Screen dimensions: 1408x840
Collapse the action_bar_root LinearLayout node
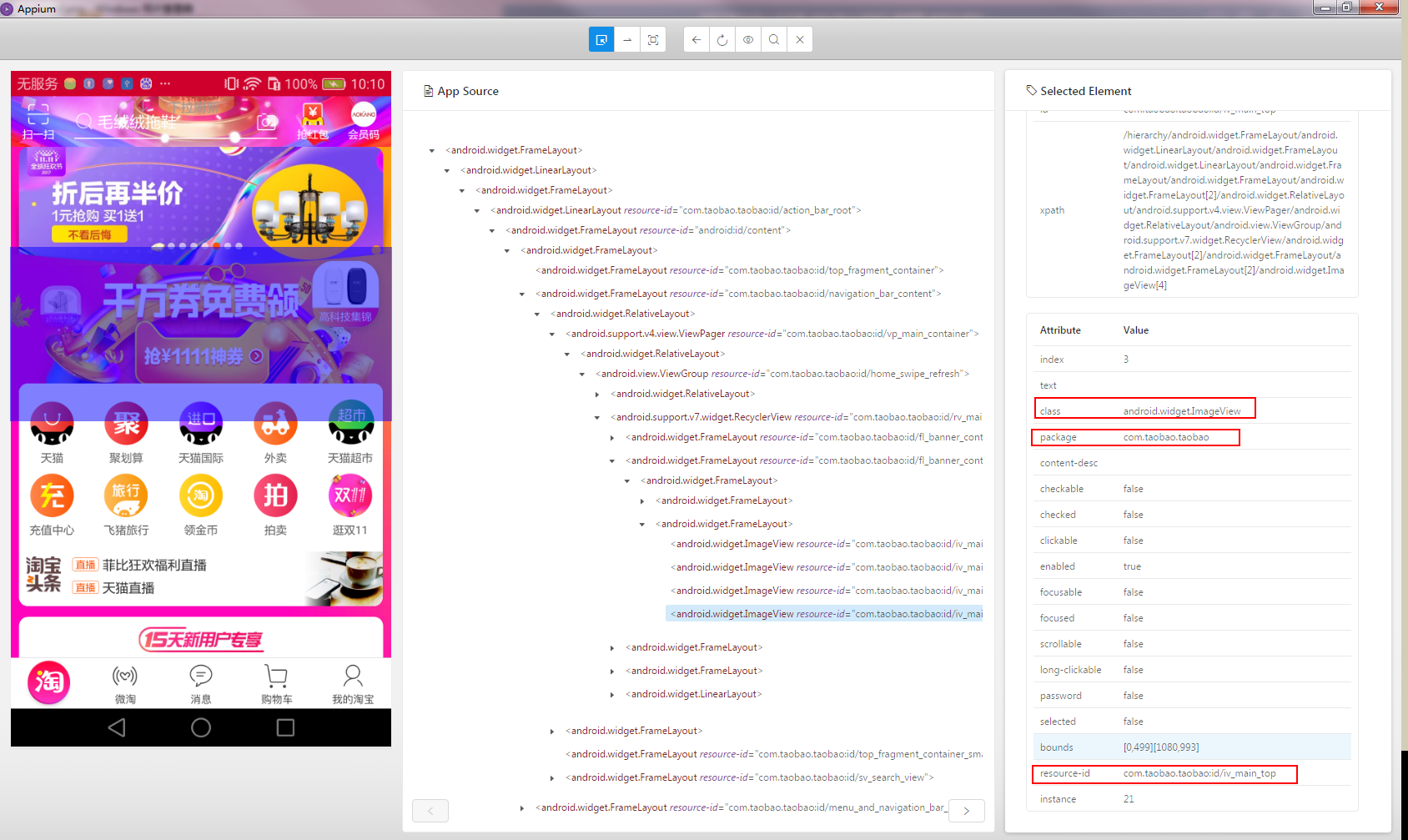point(476,211)
